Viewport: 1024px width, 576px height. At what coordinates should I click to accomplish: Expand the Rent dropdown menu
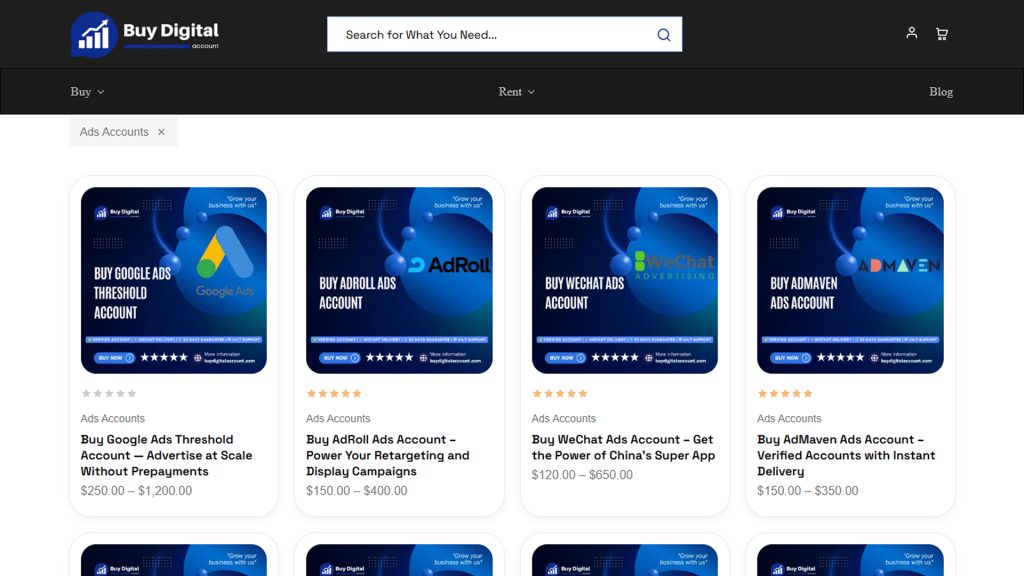click(x=517, y=91)
